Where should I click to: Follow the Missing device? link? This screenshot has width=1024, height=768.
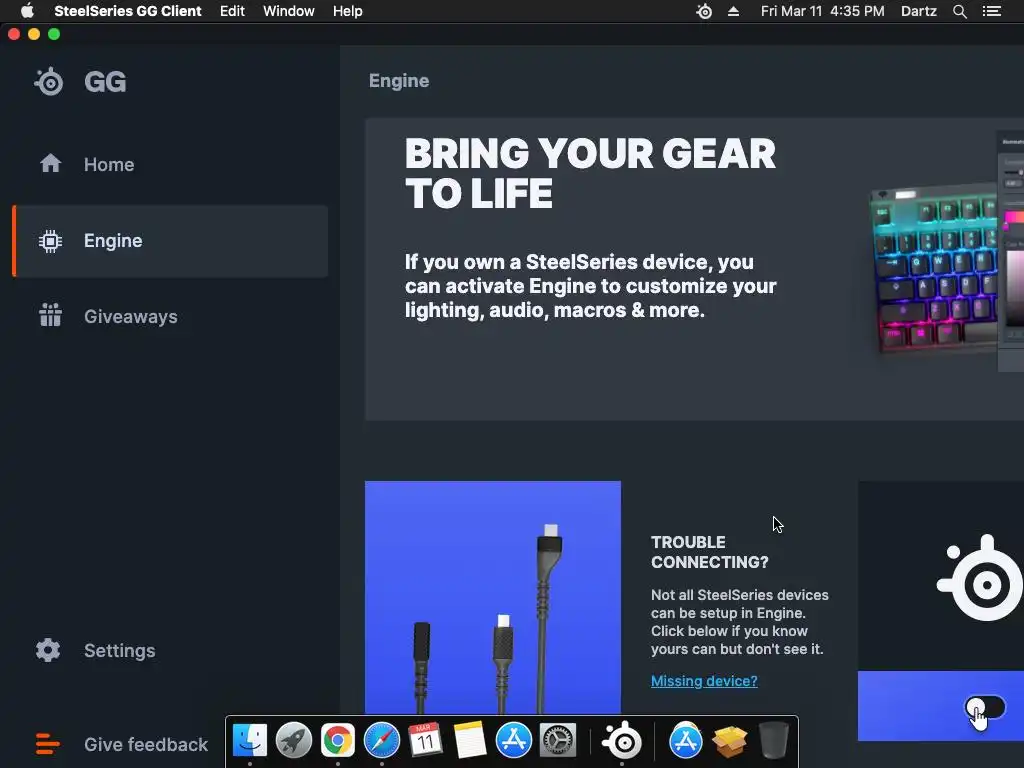coord(704,681)
